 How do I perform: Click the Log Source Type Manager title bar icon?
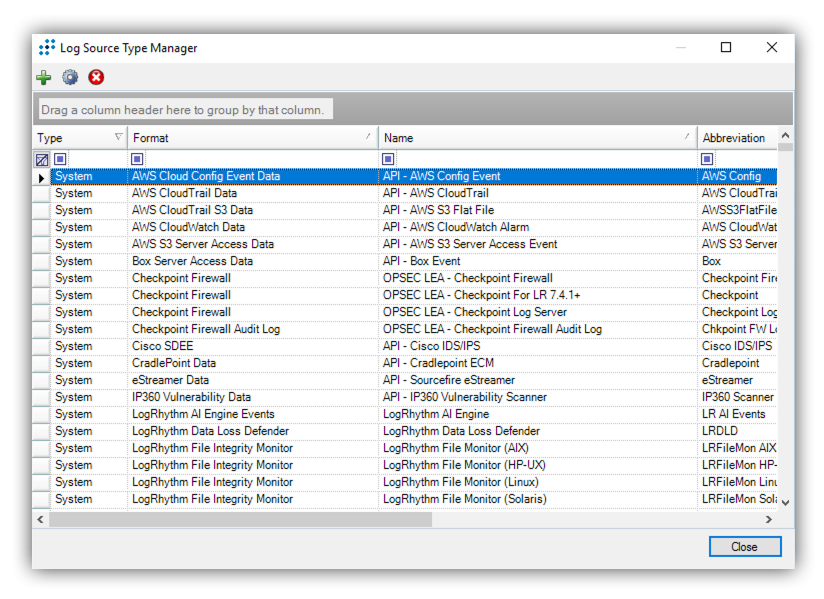(x=46, y=47)
